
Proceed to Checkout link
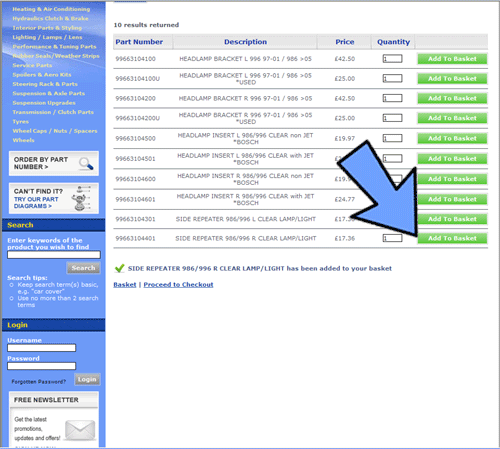pos(178,285)
